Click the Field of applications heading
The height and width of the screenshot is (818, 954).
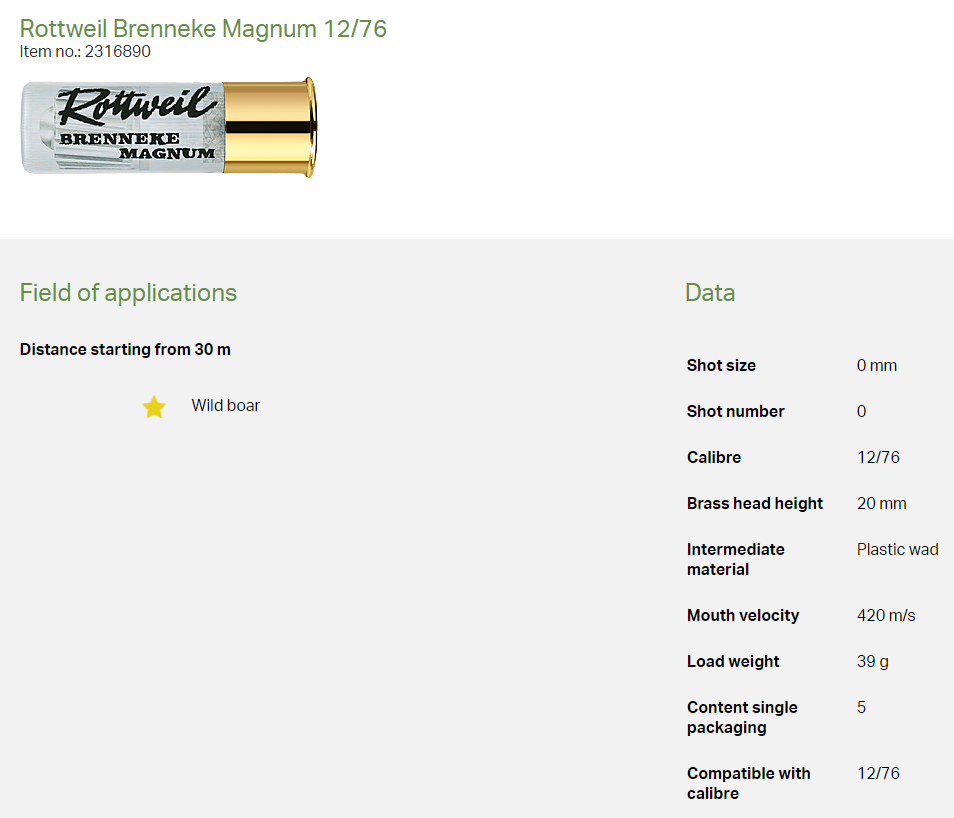click(128, 293)
